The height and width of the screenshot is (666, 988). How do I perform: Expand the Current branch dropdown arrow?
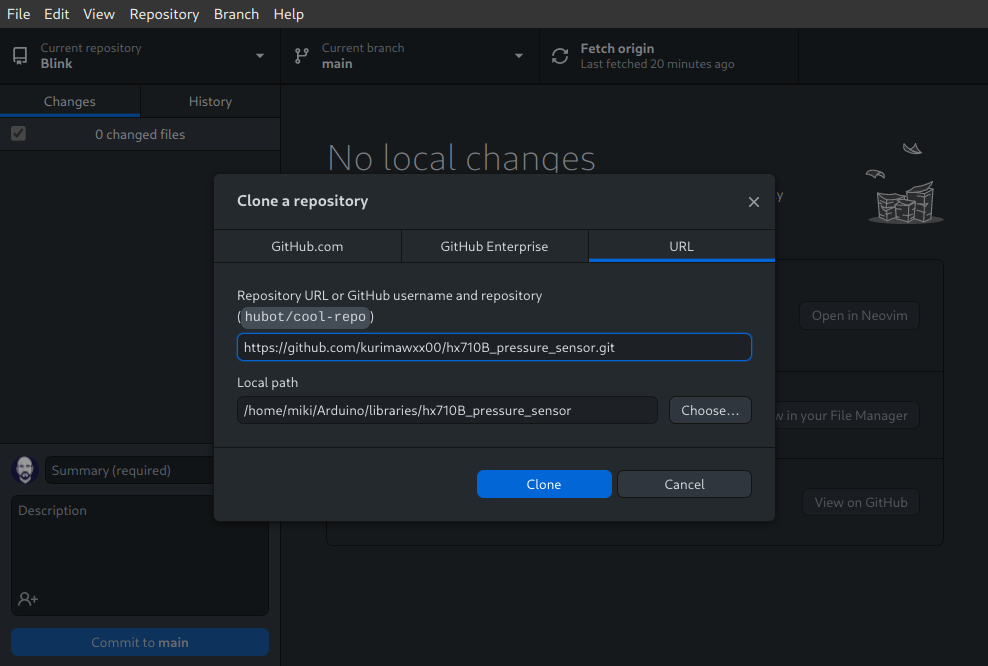tap(519, 56)
